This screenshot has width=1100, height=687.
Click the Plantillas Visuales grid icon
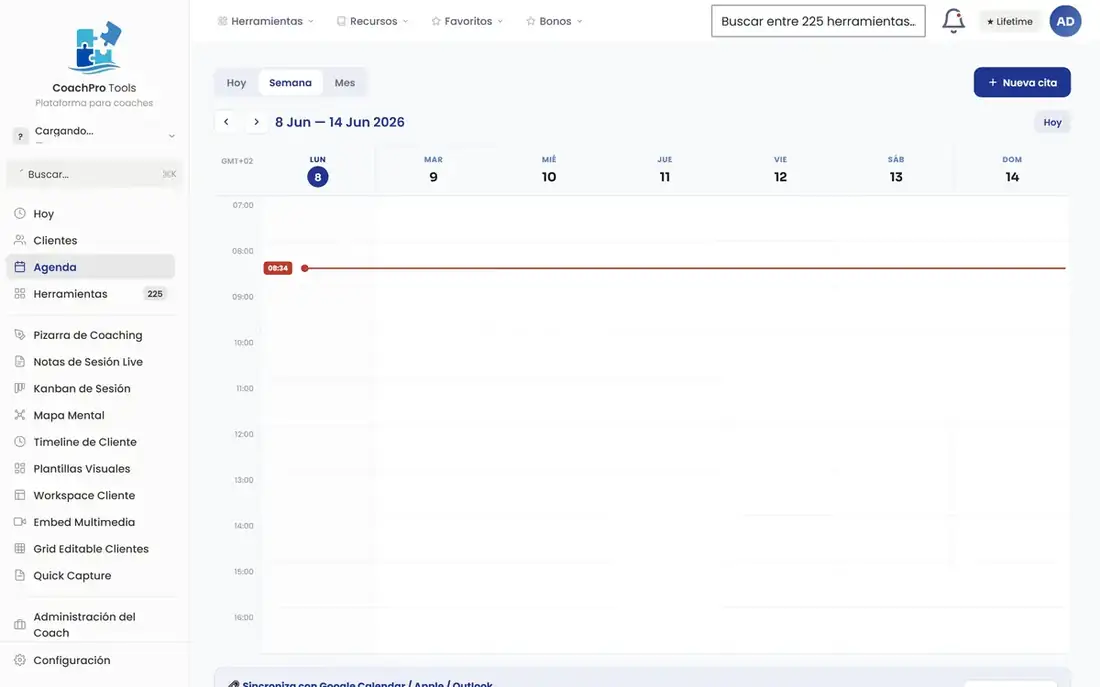click(x=20, y=468)
